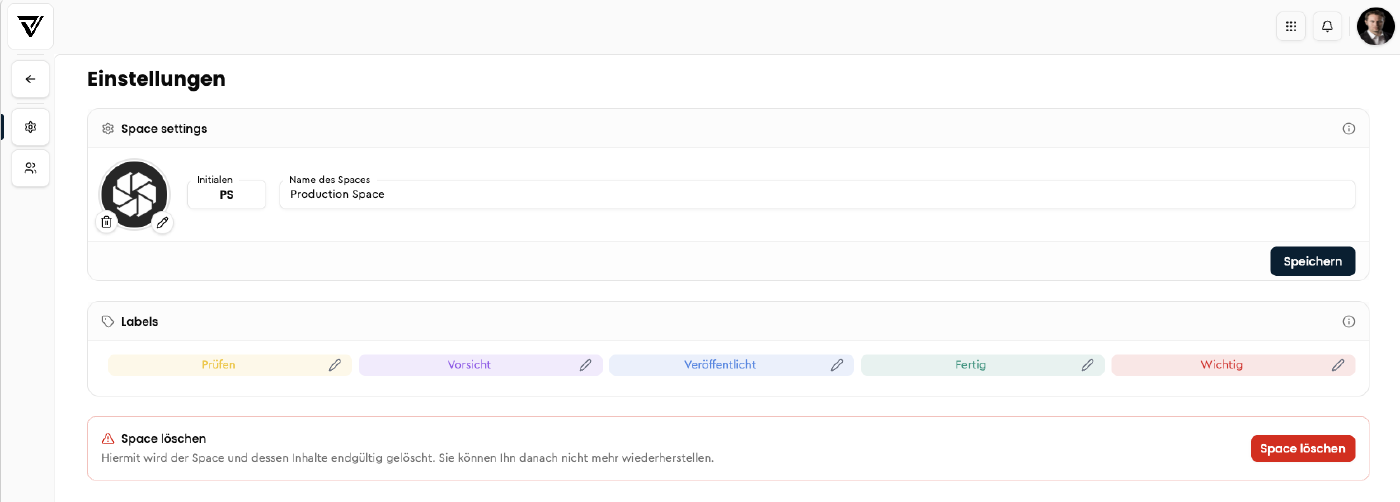Show info for Labels section

point(1348,322)
